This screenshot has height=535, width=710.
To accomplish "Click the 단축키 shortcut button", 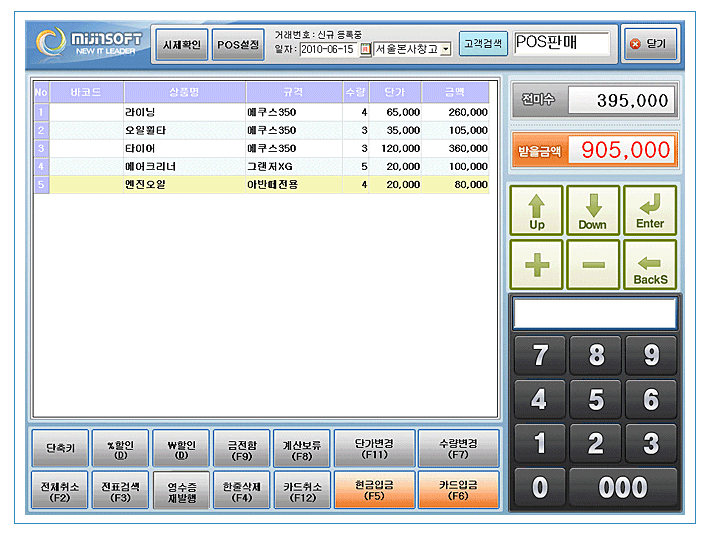I will tap(60, 448).
